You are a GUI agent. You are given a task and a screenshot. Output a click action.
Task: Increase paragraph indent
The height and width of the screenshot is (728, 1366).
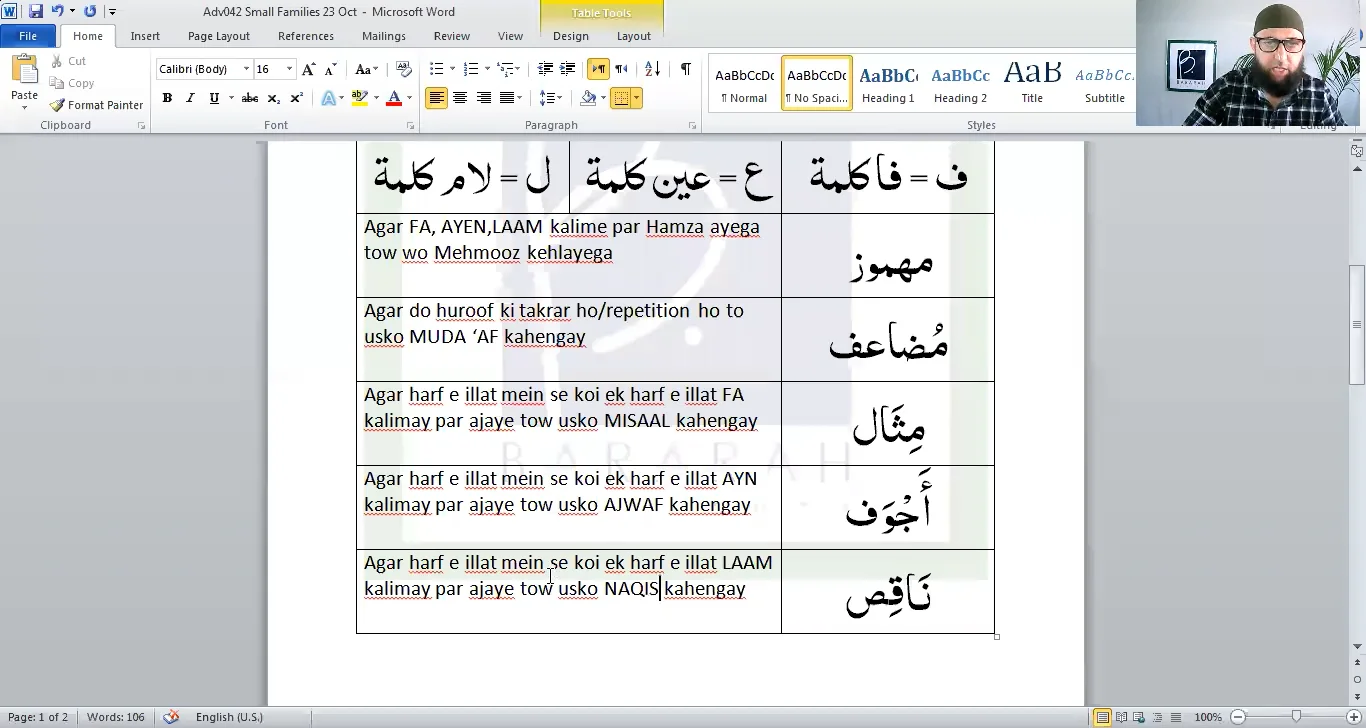click(567, 69)
